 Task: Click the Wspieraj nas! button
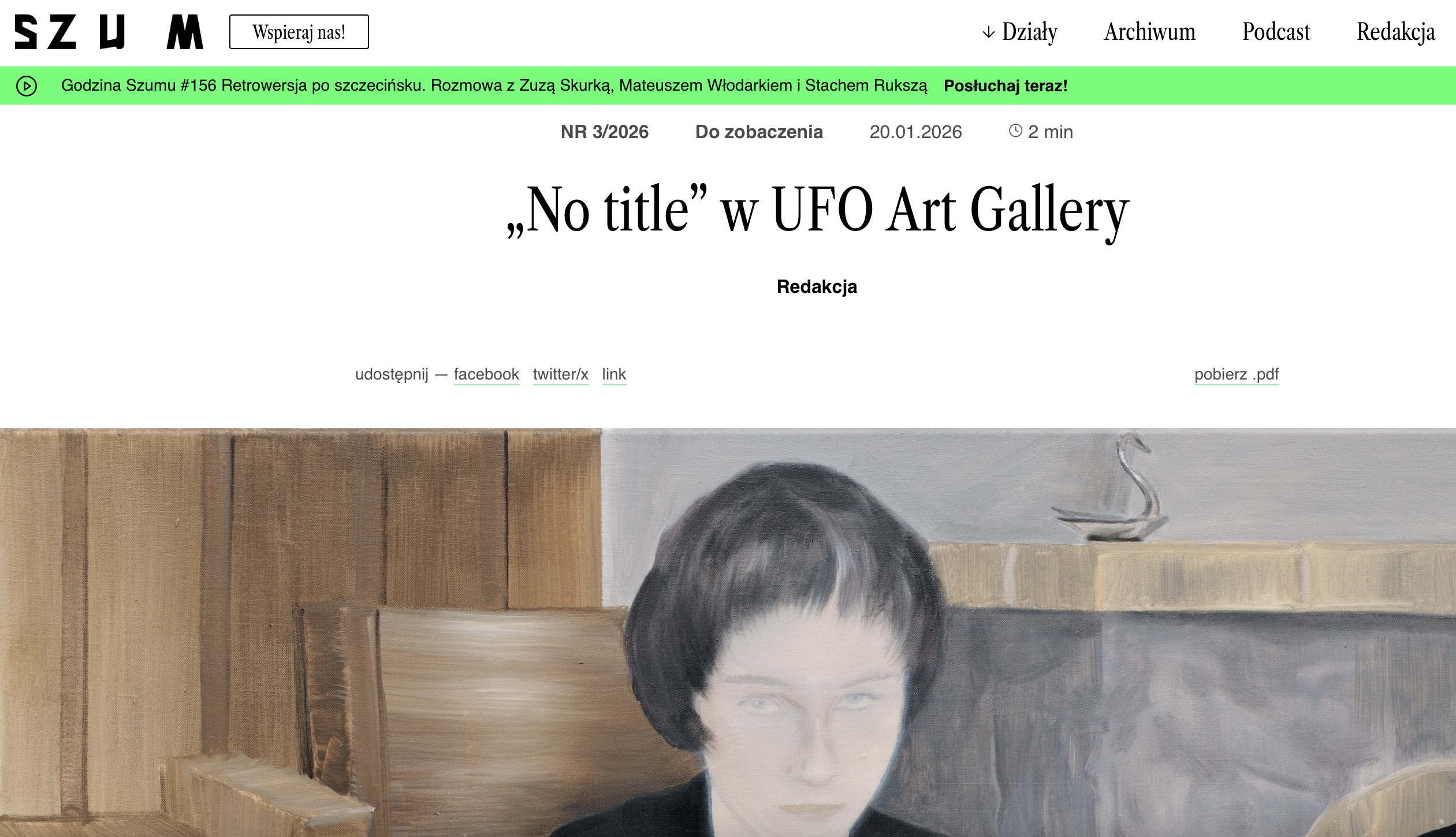click(x=299, y=32)
